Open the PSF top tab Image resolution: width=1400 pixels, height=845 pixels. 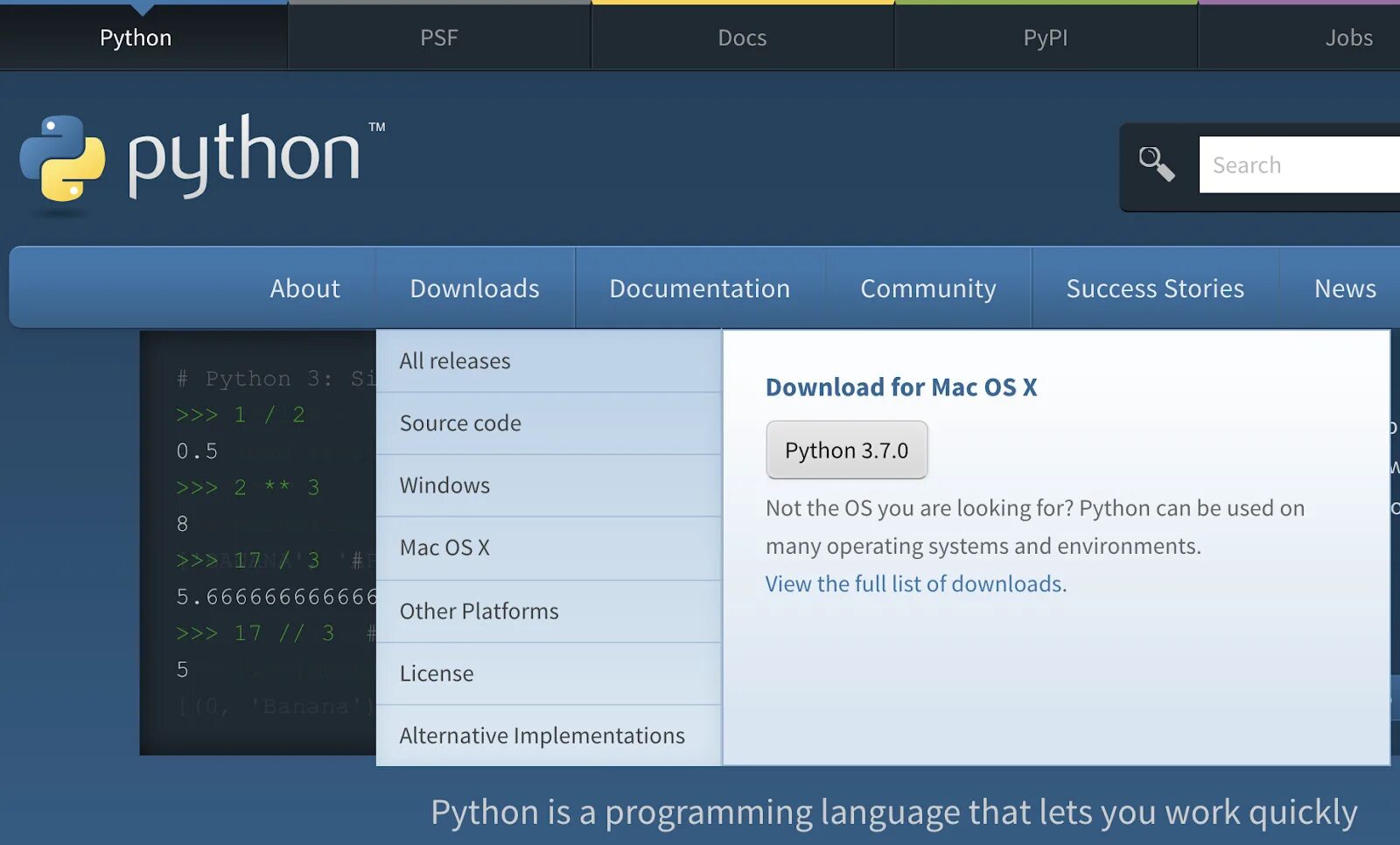[439, 38]
